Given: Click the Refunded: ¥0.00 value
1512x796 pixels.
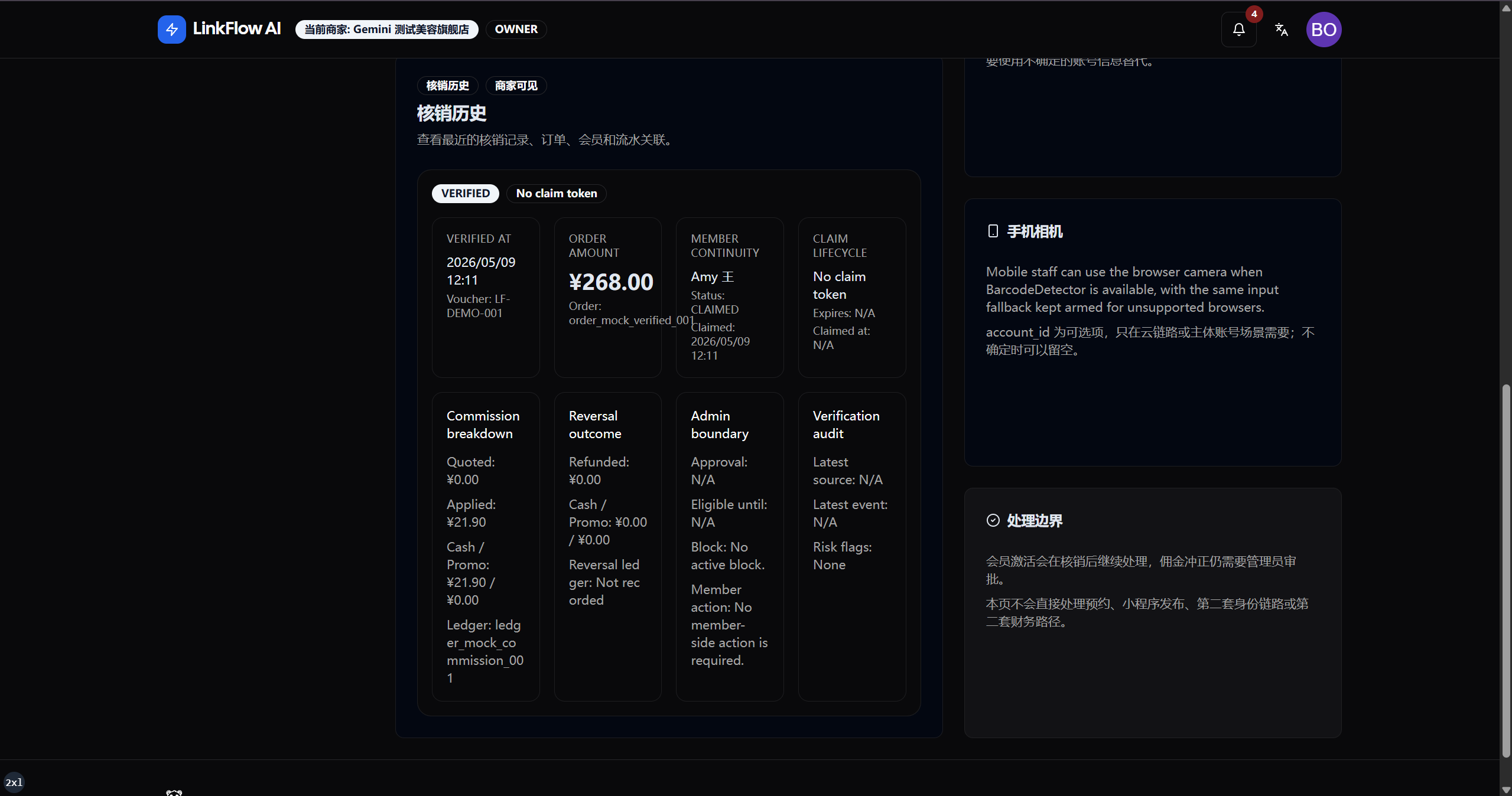Looking at the screenshot, I should (599, 471).
